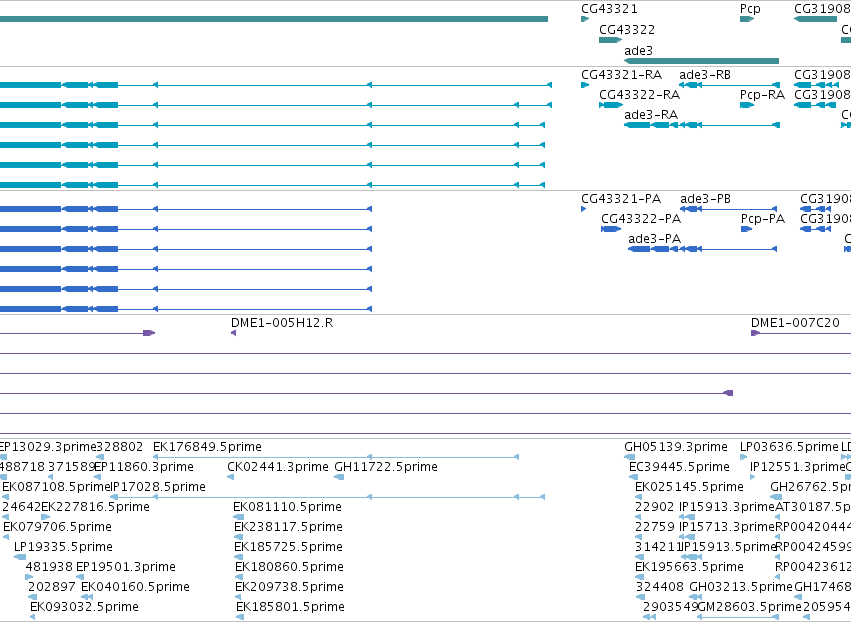Click the DME1-005H12.R feature label

(x=282, y=323)
